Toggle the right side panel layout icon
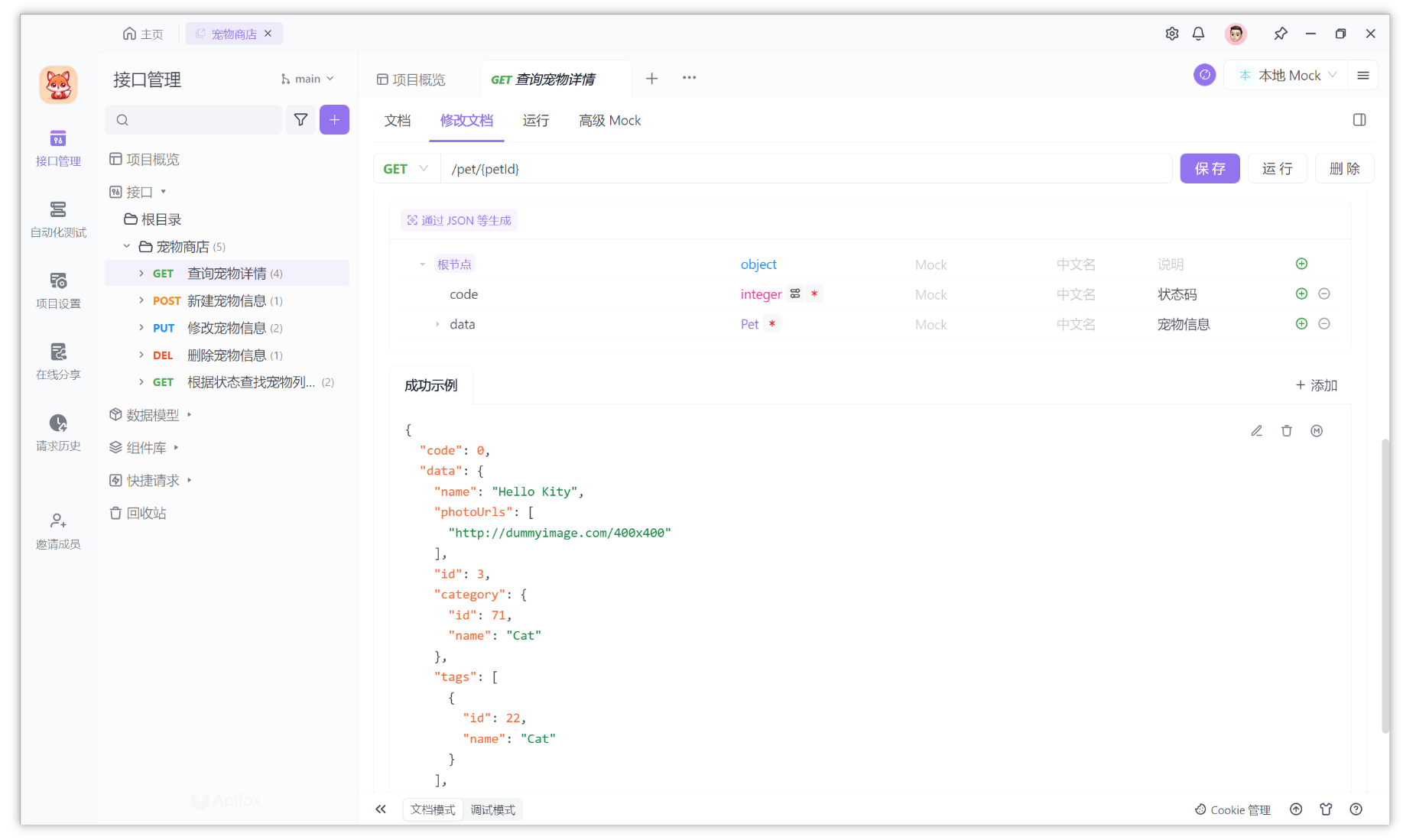Screen dimensions: 1403x840 tap(1359, 119)
